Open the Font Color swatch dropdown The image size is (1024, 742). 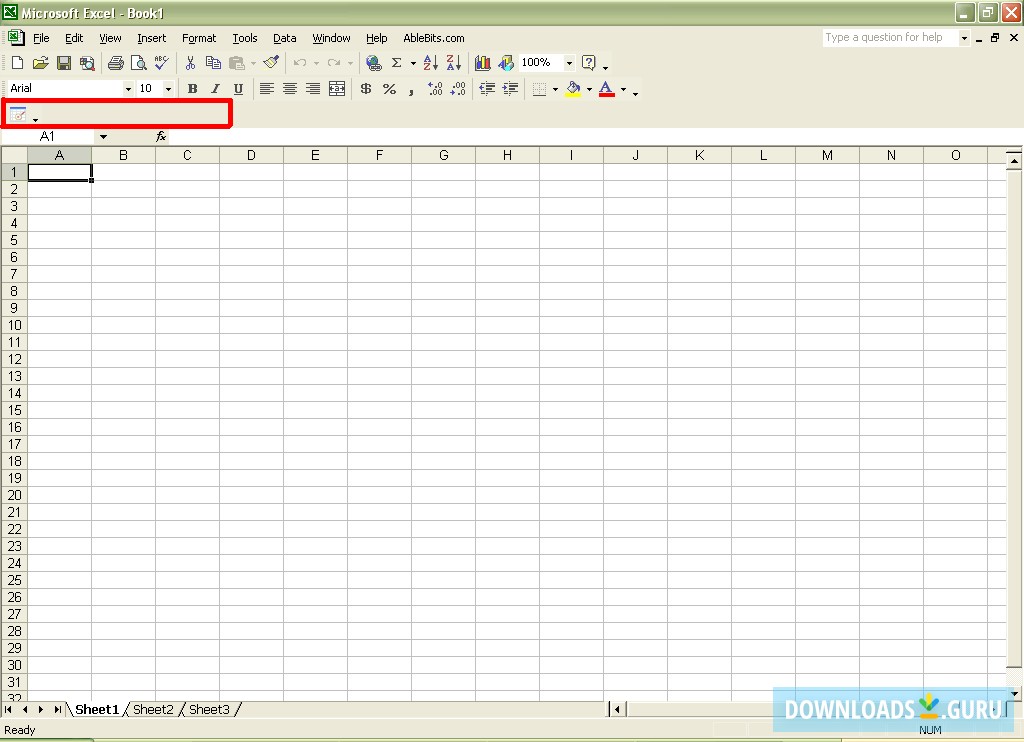point(622,89)
